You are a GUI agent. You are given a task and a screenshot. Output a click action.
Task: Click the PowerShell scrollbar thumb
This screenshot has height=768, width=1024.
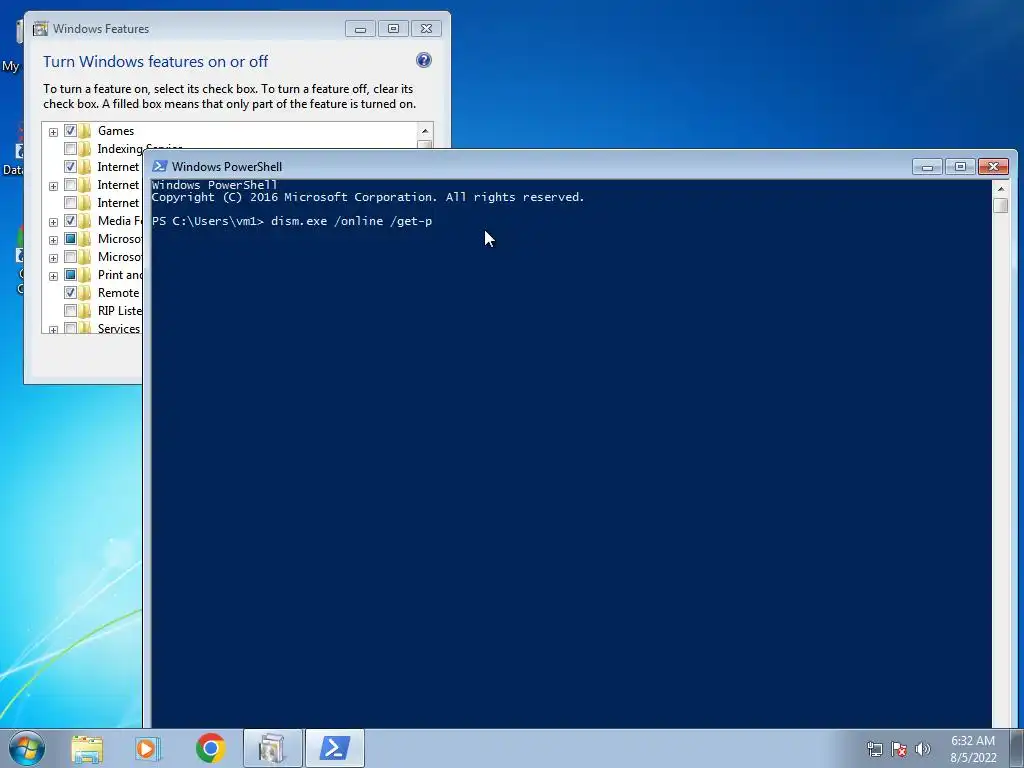(x=1000, y=205)
